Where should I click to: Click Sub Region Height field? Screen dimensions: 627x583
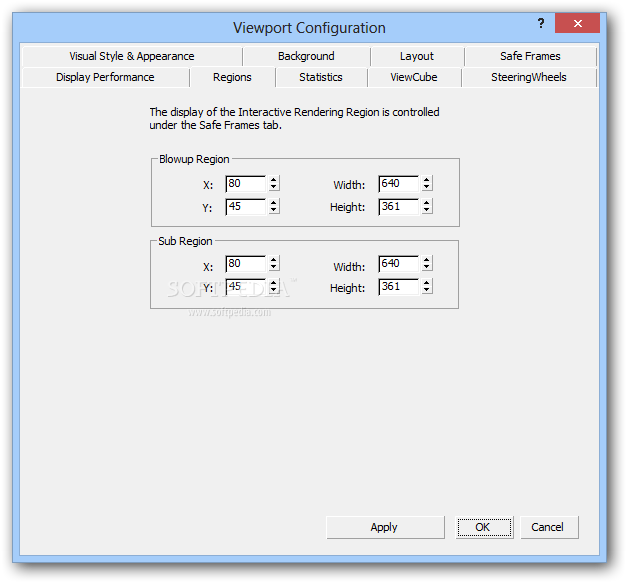399,287
